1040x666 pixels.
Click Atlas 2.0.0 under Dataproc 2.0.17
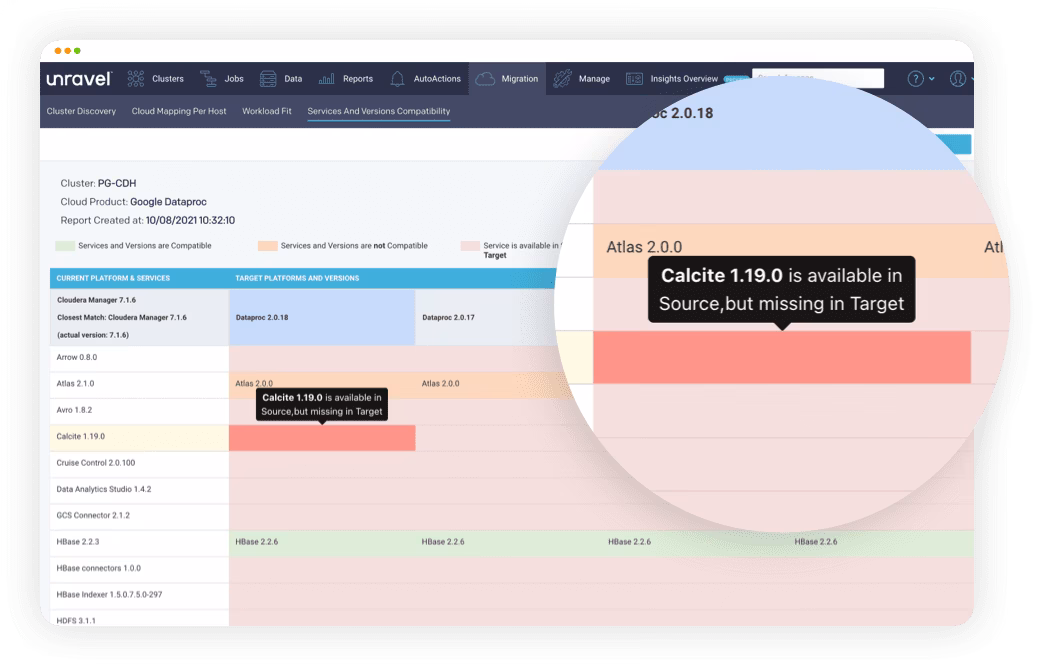(440, 384)
